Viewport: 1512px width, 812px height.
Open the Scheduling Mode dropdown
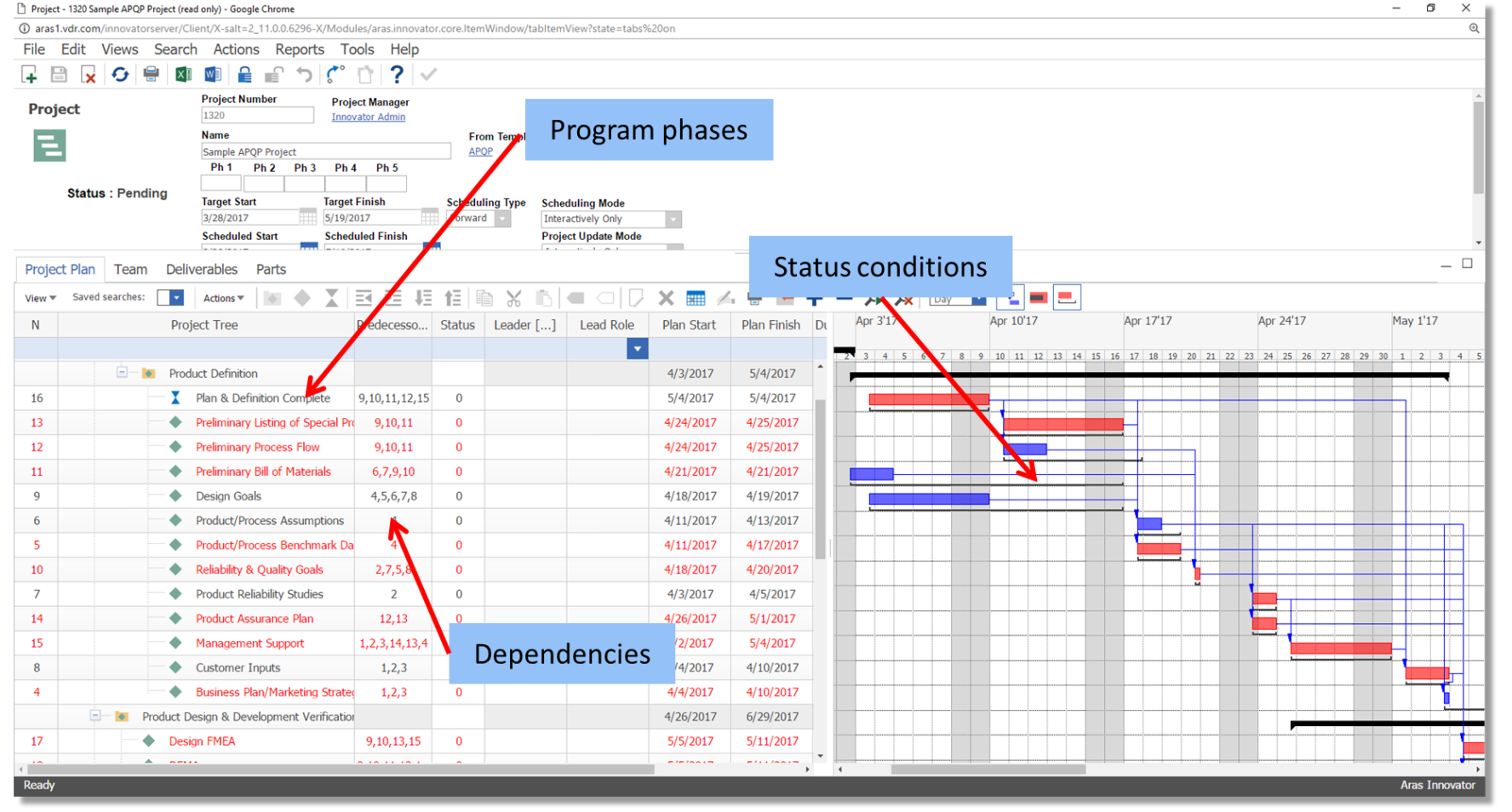(673, 219)
